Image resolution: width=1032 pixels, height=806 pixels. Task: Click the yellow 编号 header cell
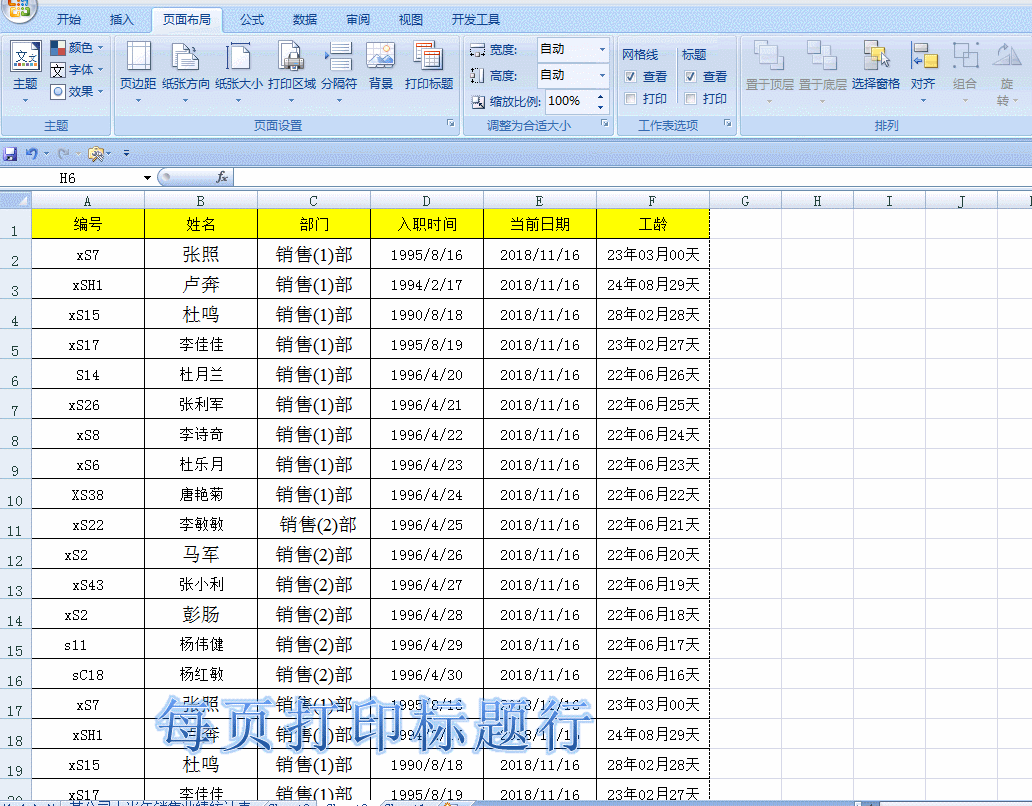click(88, 224)
